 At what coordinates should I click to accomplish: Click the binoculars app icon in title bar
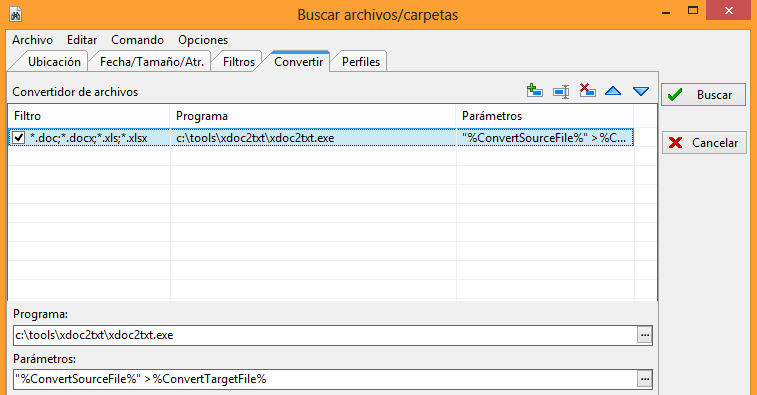click(15, 14)
